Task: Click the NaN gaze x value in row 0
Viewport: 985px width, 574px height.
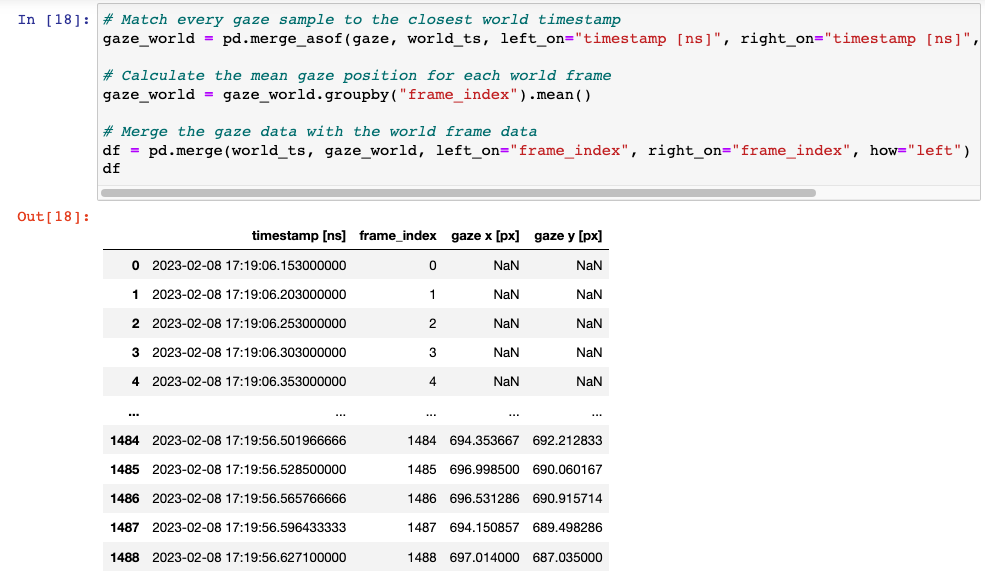Action: (x=506, y=266)
